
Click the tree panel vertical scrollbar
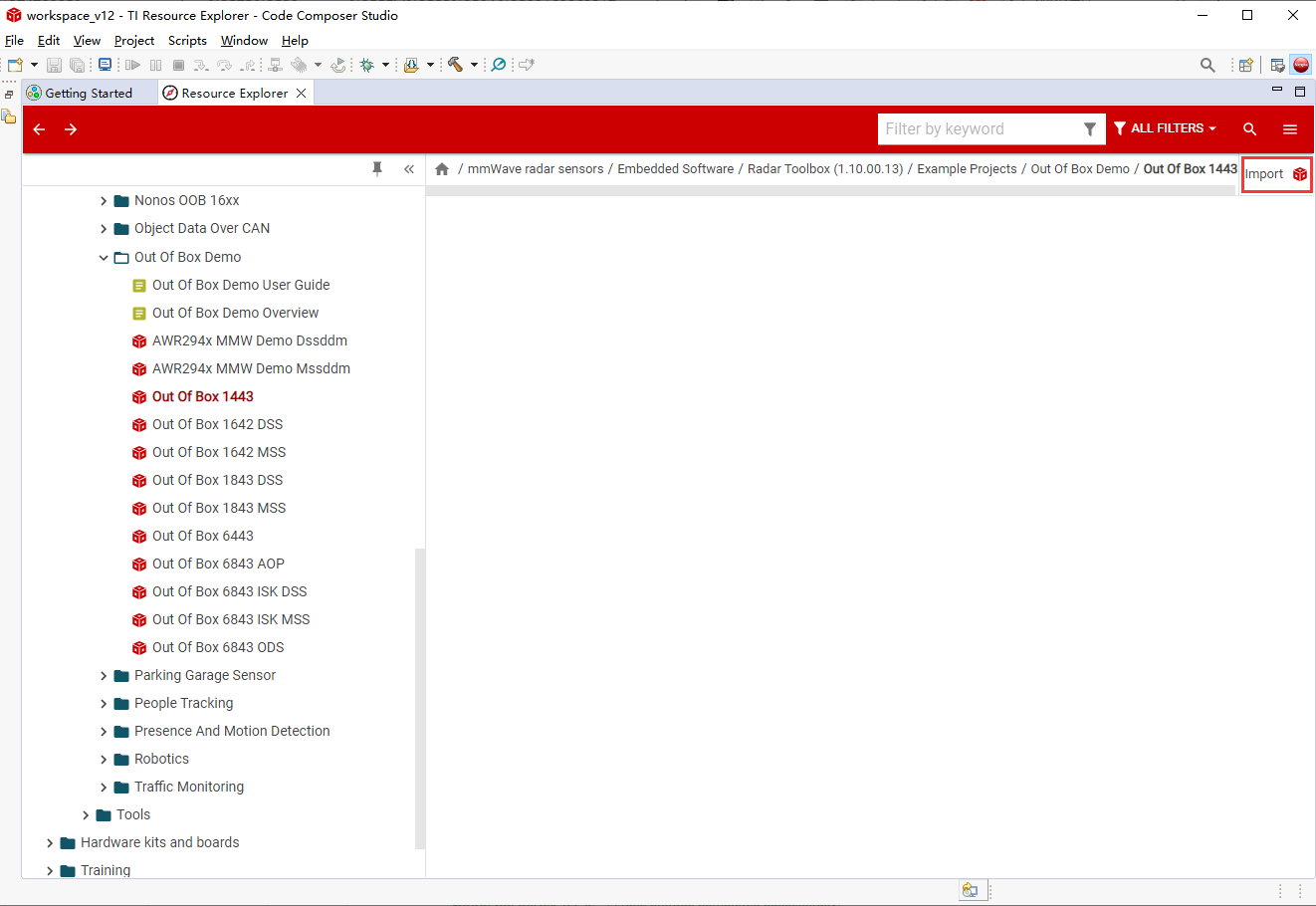420,697
